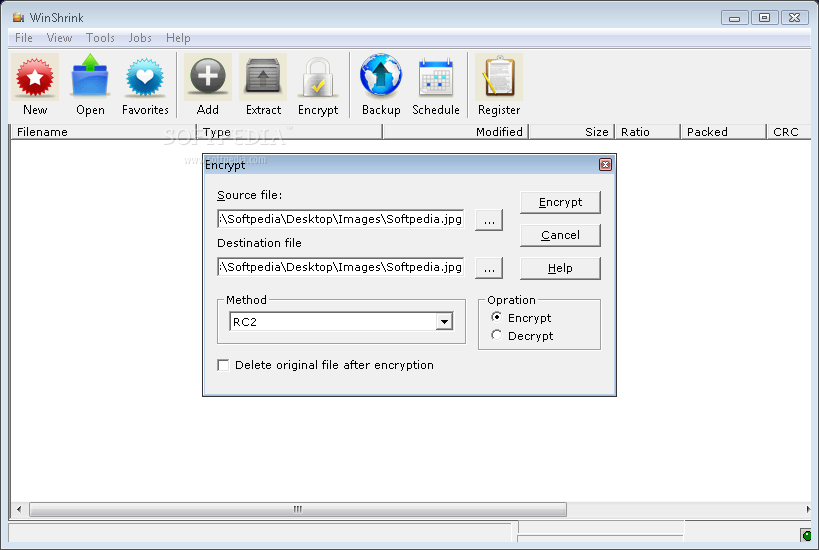The image size is (819, 550).
Task: Click the Encrypt padlock toolbar icon
Action: (318, 77)
